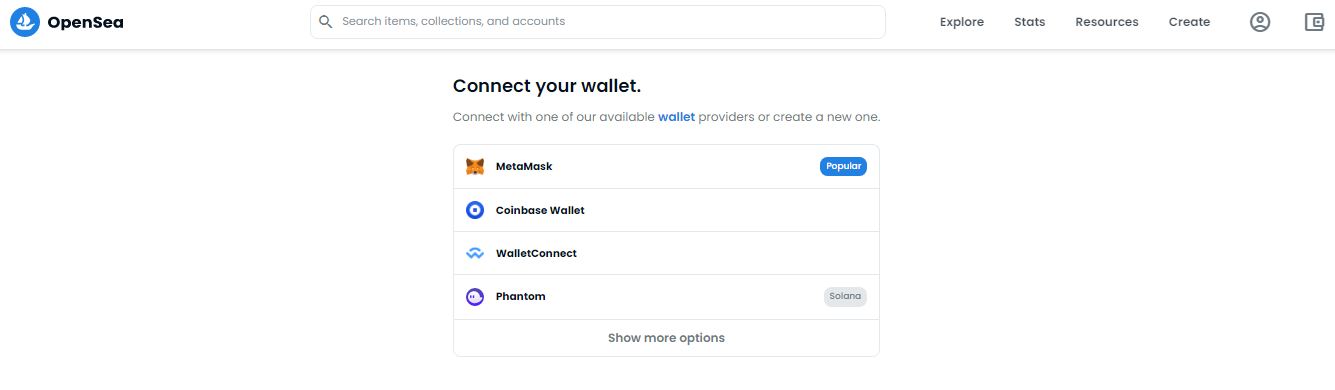The width and height of the screenshot is (1335, 390).
Task: Click the OpenSea ship logo icon
Action: pyautogui.click(x=25, y=22)
